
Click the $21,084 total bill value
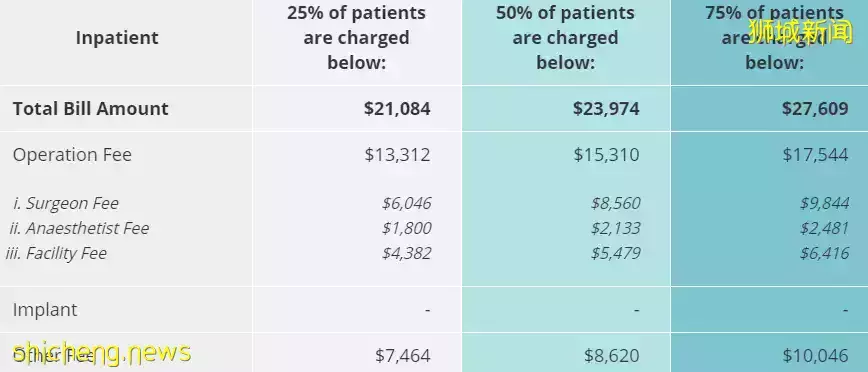[397, 108]
